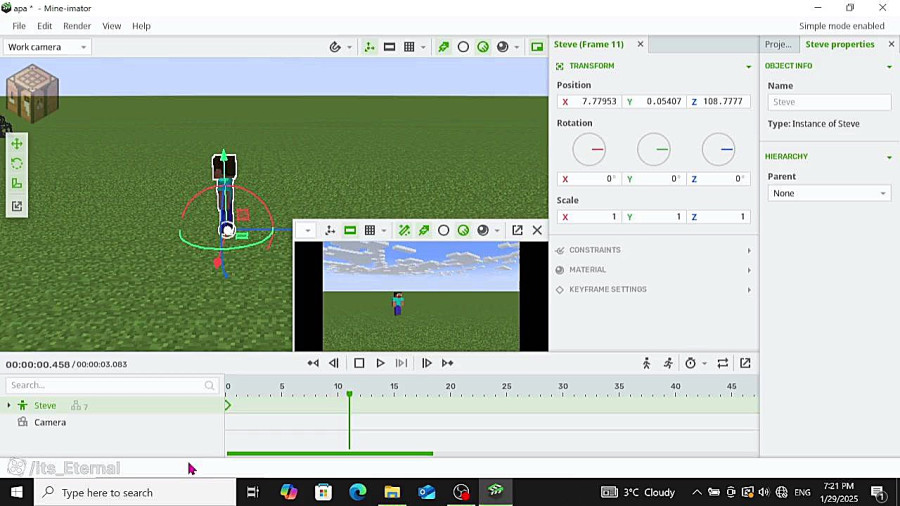Open grid options dropdown in main viewport toolbar
Image resolution: width=900 pixels, height=506 pixels.
pos(423,47)
